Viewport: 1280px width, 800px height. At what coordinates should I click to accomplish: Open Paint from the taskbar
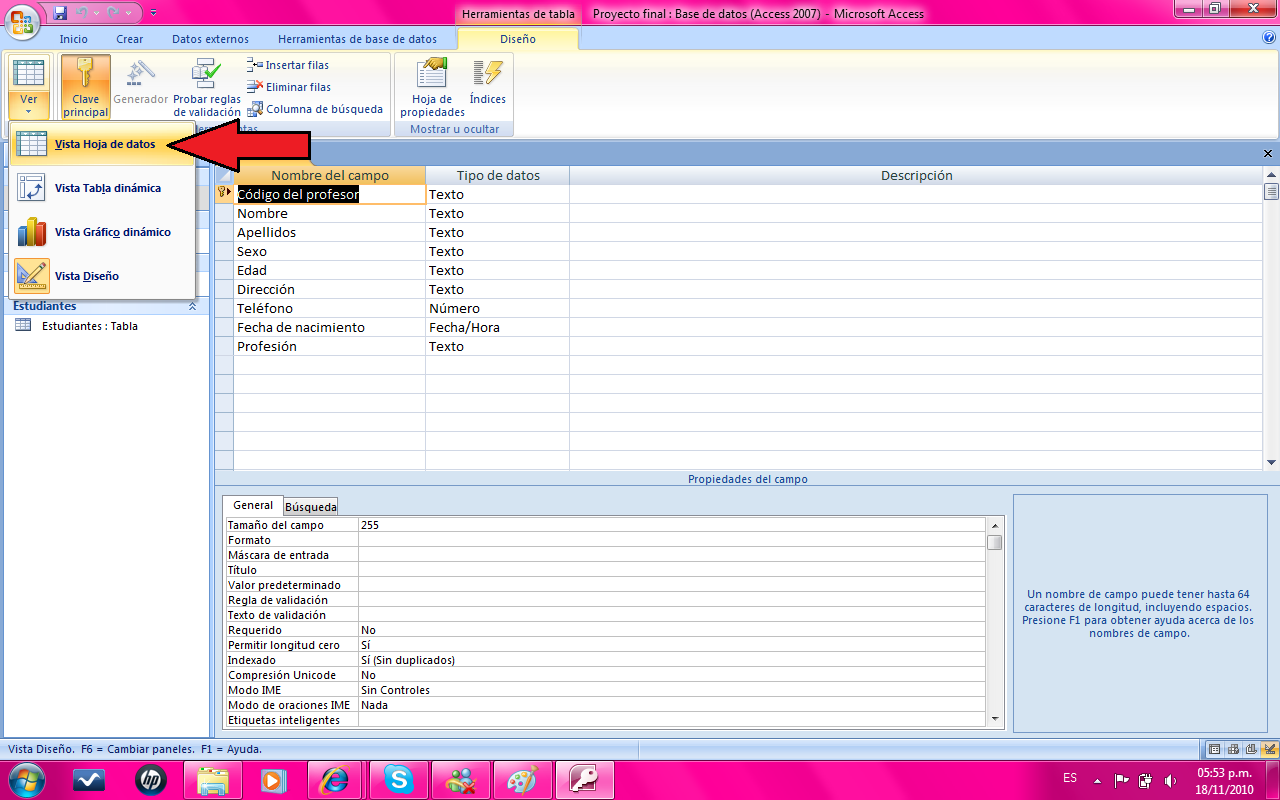521,779
